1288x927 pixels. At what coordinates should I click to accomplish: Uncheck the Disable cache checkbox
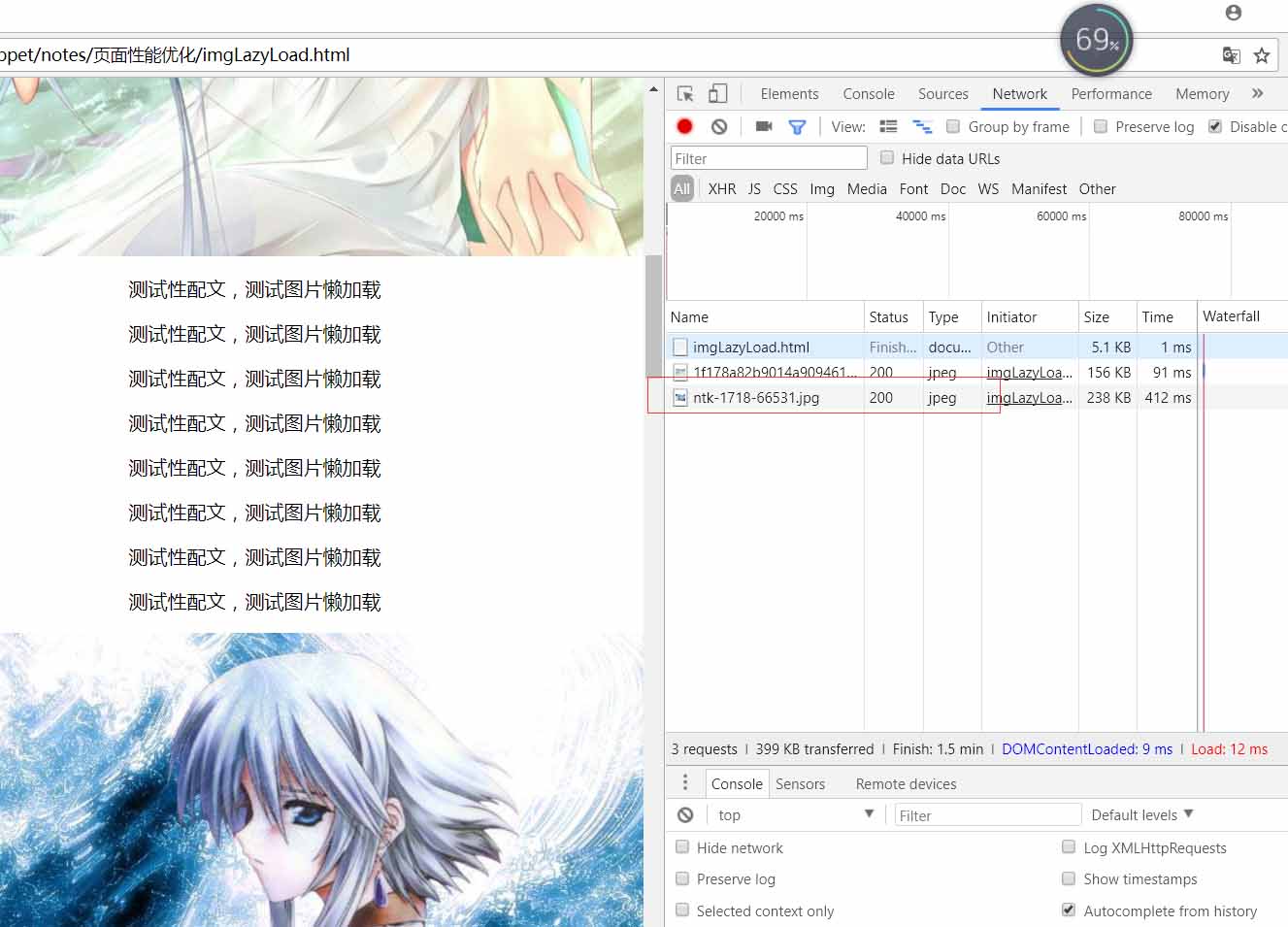click(1215, 126)
